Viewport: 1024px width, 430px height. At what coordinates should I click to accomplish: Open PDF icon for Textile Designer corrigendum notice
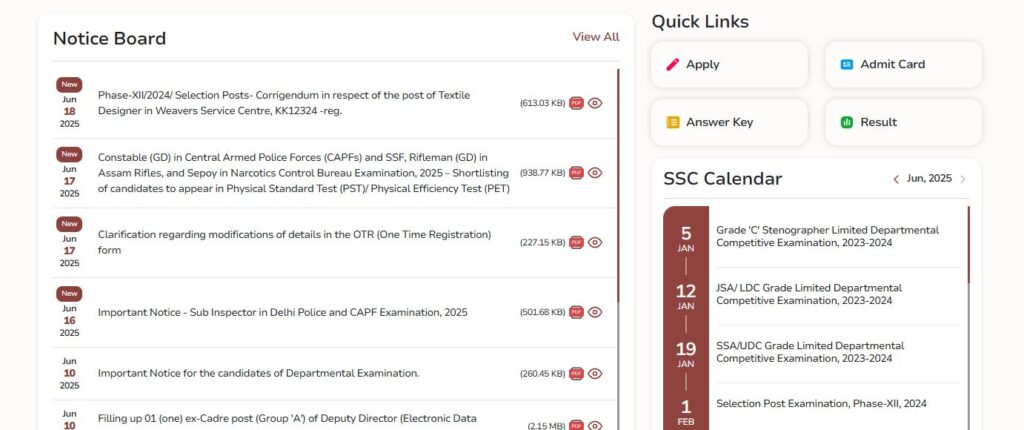pyautogui.click(x=576, y=103)
